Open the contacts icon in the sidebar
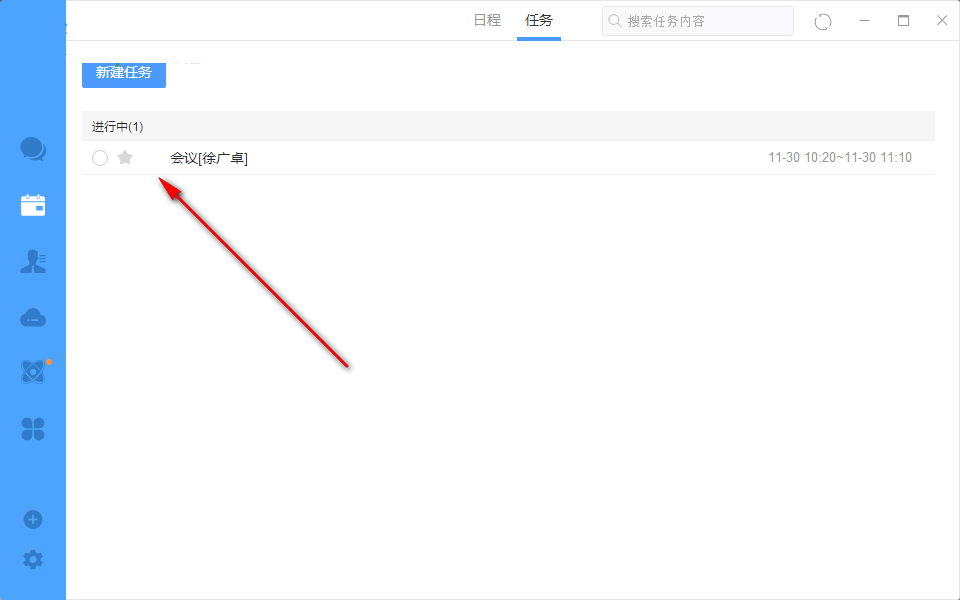This screenshot has height=600, width=960. (x=33, y=262)
